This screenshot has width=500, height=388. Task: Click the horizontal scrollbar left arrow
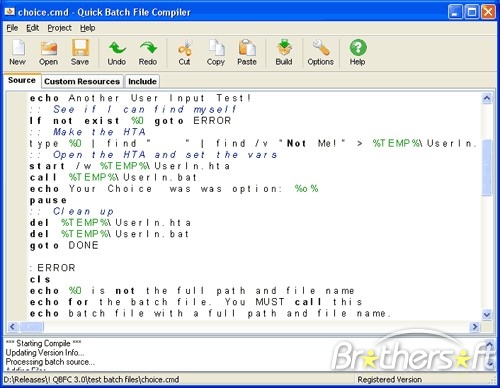coord(12,327)
